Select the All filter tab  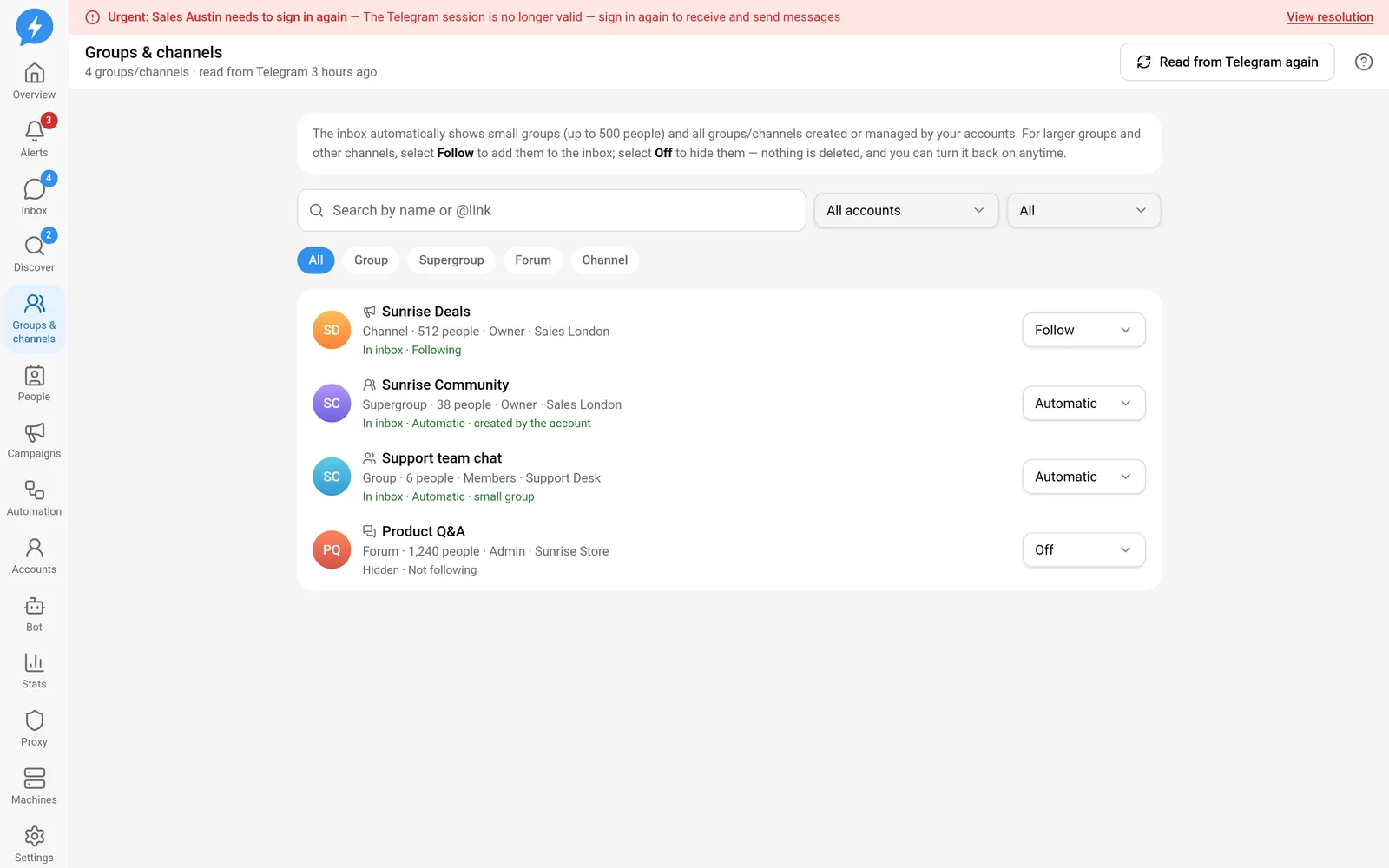click(316, 260)
